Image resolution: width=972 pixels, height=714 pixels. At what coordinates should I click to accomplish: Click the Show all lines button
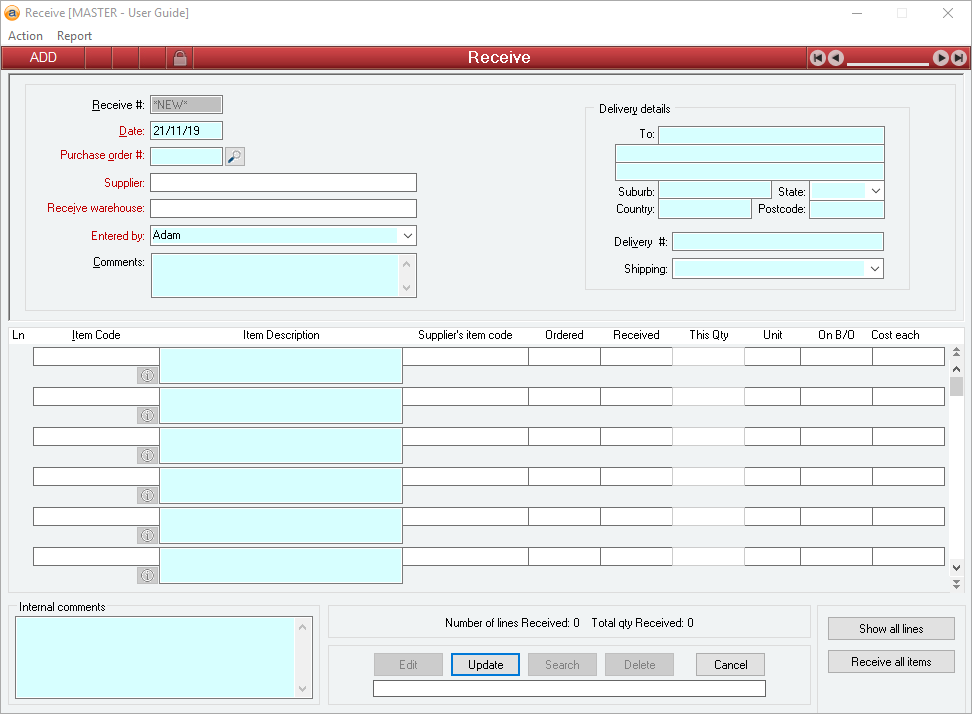(x=891, y=629)
